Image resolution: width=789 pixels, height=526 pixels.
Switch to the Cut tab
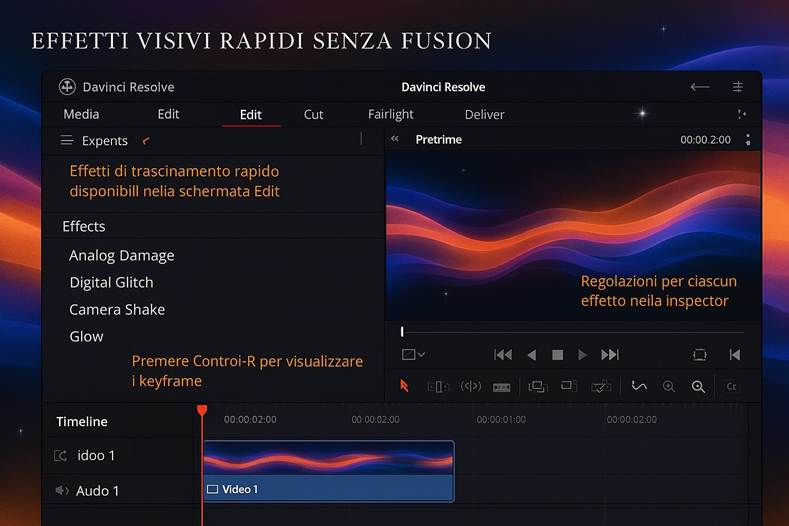coord(313,115)
